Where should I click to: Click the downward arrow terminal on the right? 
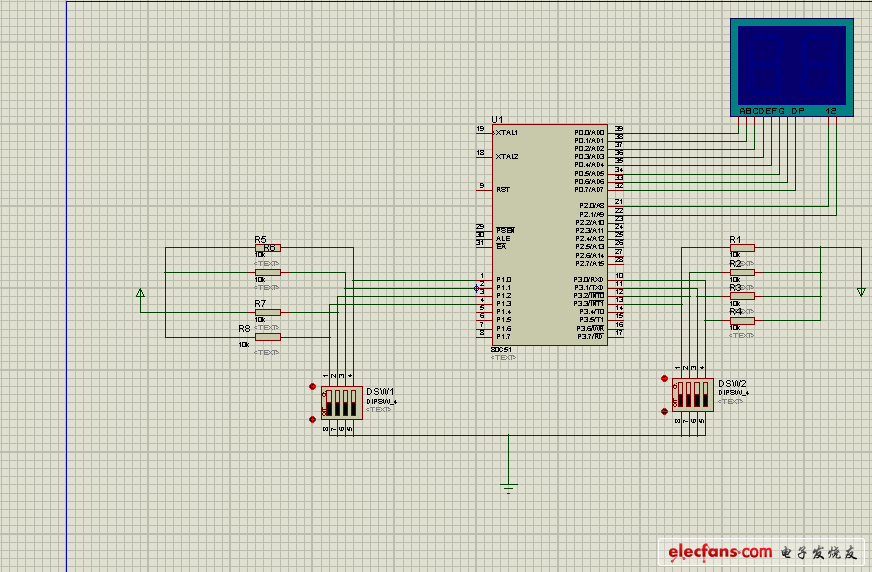[x=860, y=292]
